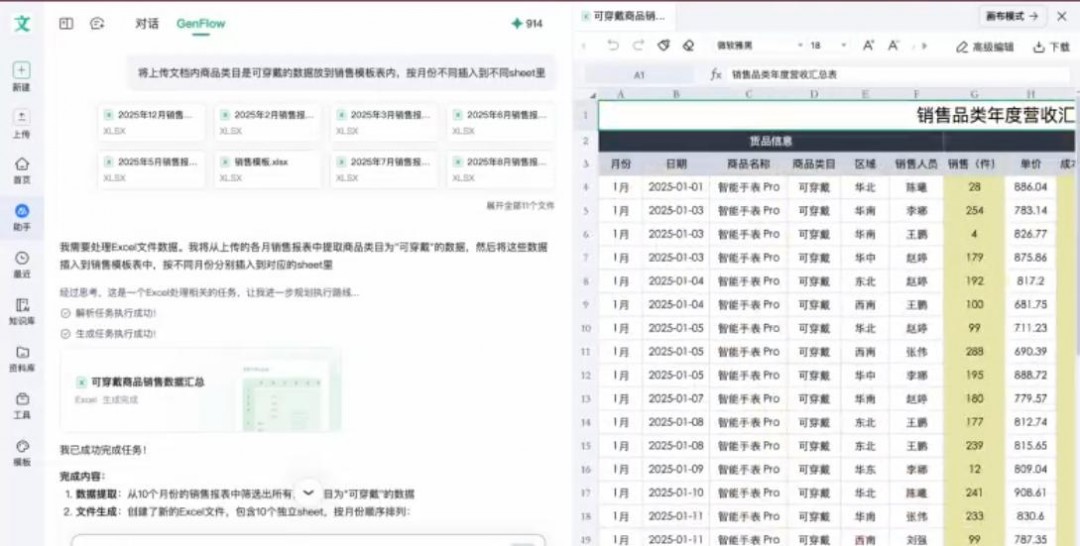1080x546 pixels.
Task: Switch to the 对话 tab
Action: click(147, 23)
